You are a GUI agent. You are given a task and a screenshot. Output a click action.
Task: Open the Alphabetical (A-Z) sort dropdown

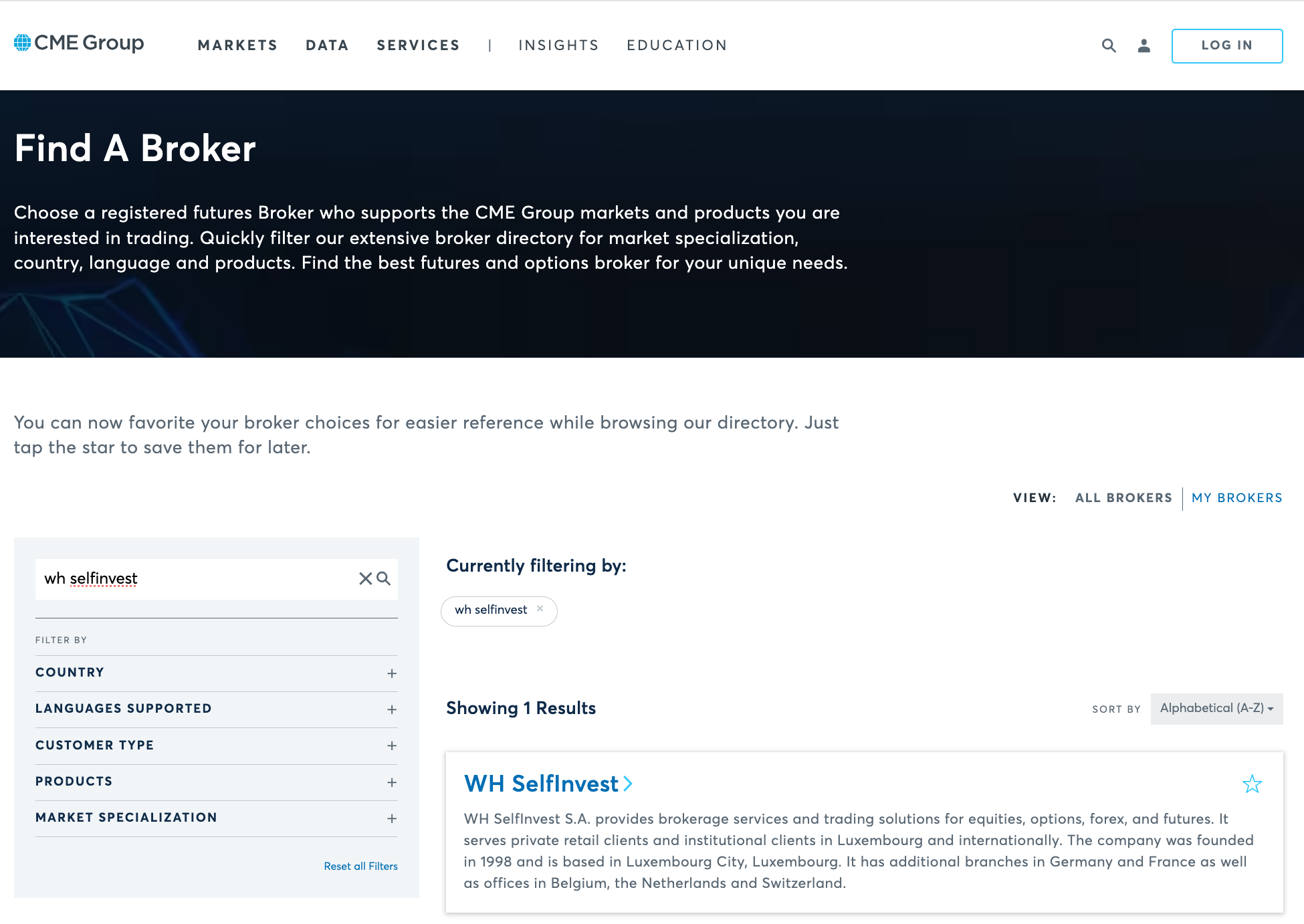point(1216,709)
